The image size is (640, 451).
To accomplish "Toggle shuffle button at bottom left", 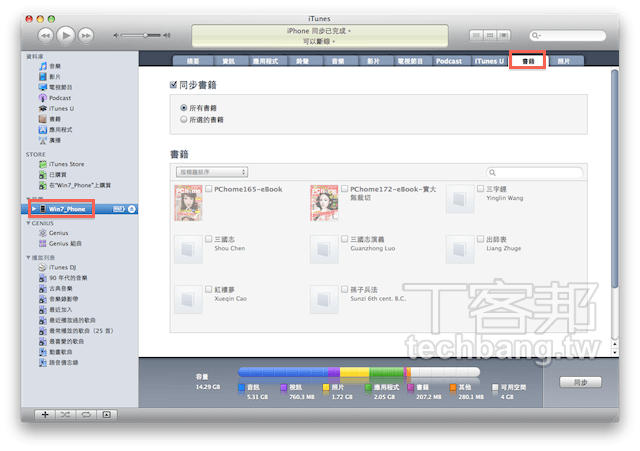I will 65,415.
